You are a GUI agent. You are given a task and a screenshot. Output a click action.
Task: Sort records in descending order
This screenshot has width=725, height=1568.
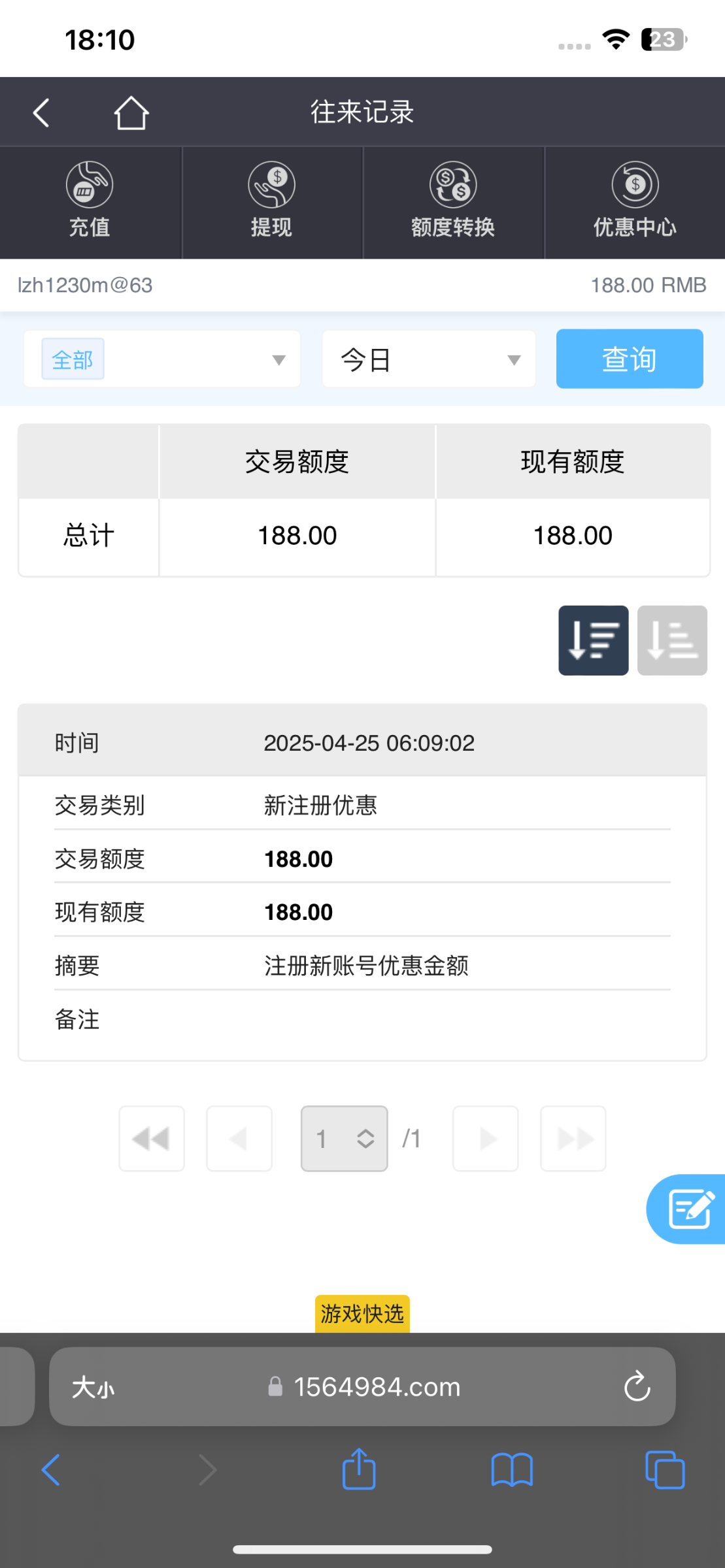[x=593, y=640]
